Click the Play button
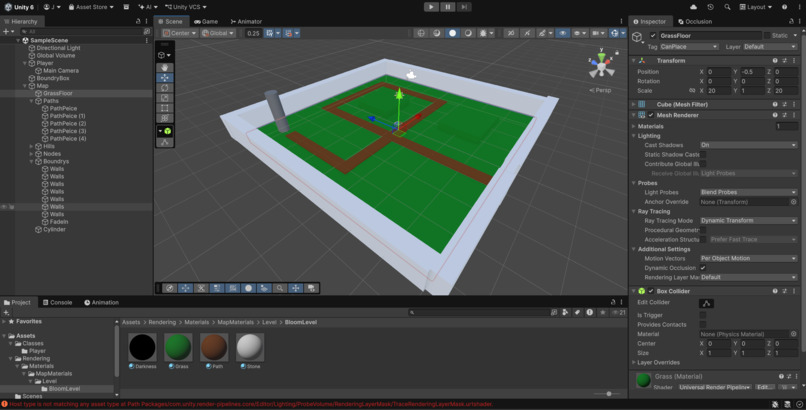Image resolution: width=806 pixels, height=410 pixels. coord(431,7)
